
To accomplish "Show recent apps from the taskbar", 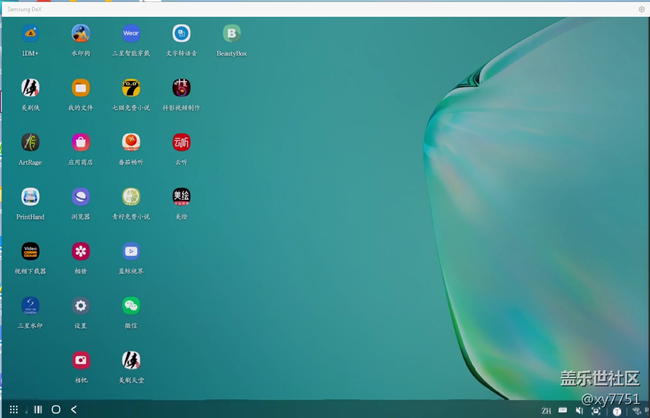I will [x=38, y=410].
